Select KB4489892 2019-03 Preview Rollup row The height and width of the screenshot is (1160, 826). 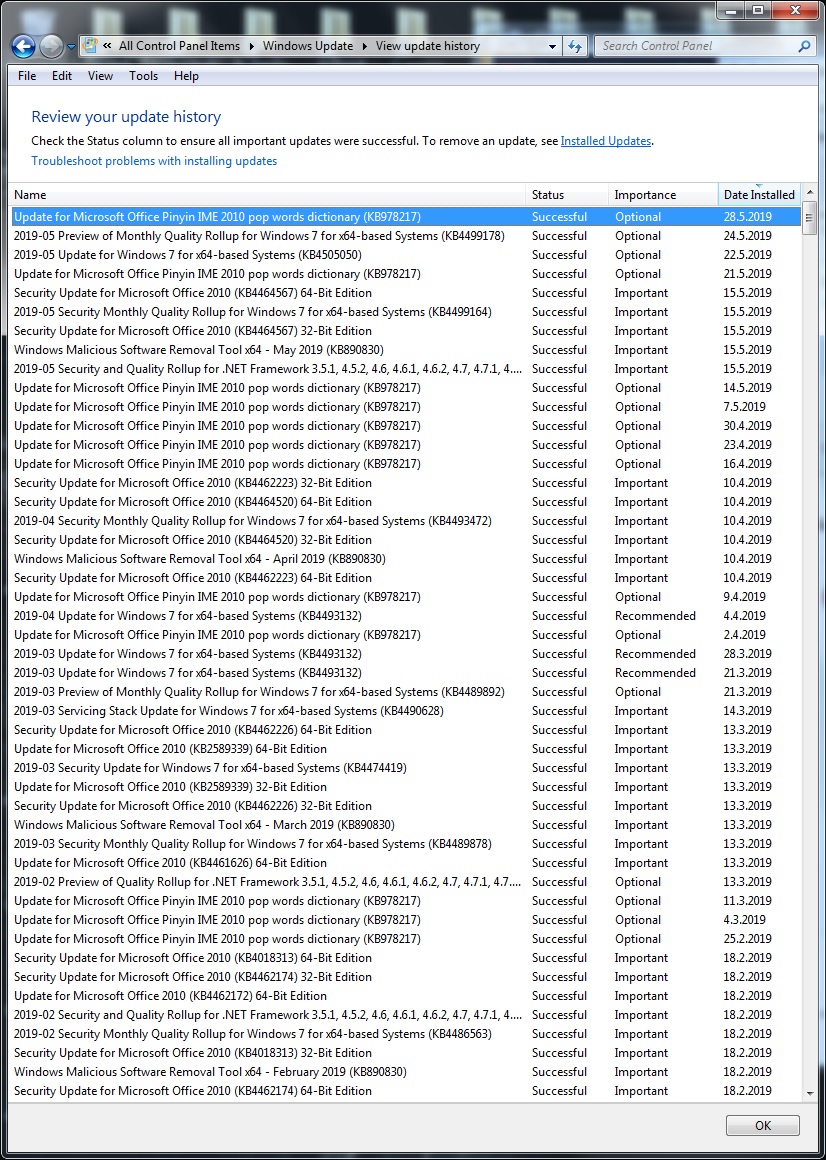(x=405, y=692)
